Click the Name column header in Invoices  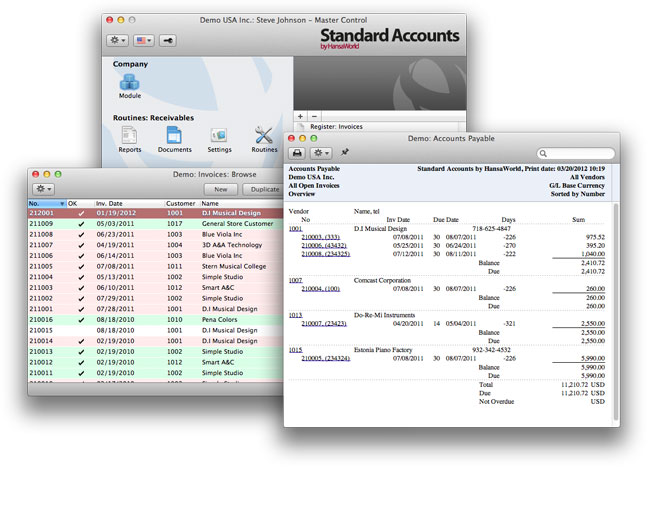point(241,204)
